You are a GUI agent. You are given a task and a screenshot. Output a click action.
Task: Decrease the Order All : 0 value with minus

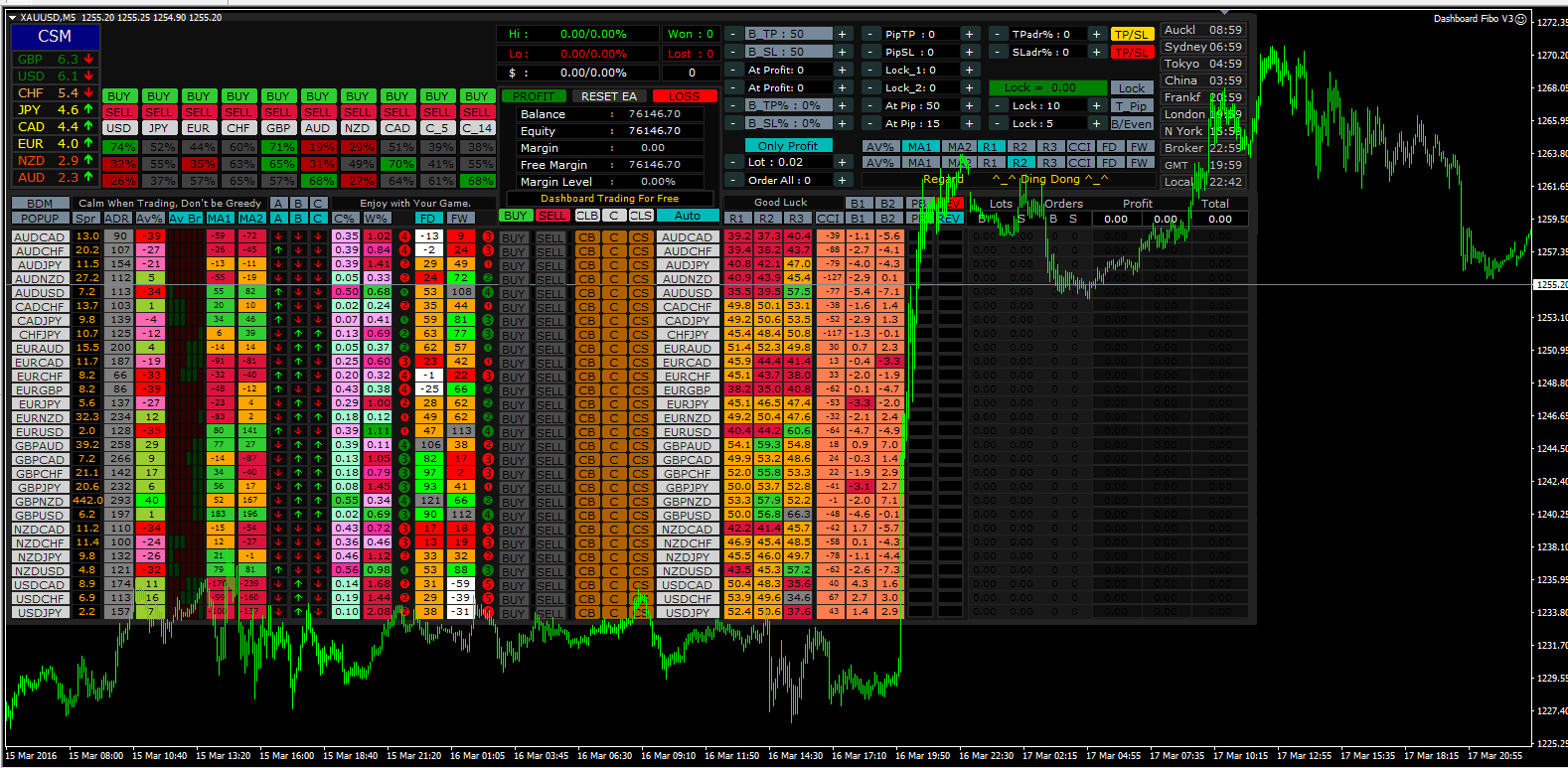pos(733,180)
